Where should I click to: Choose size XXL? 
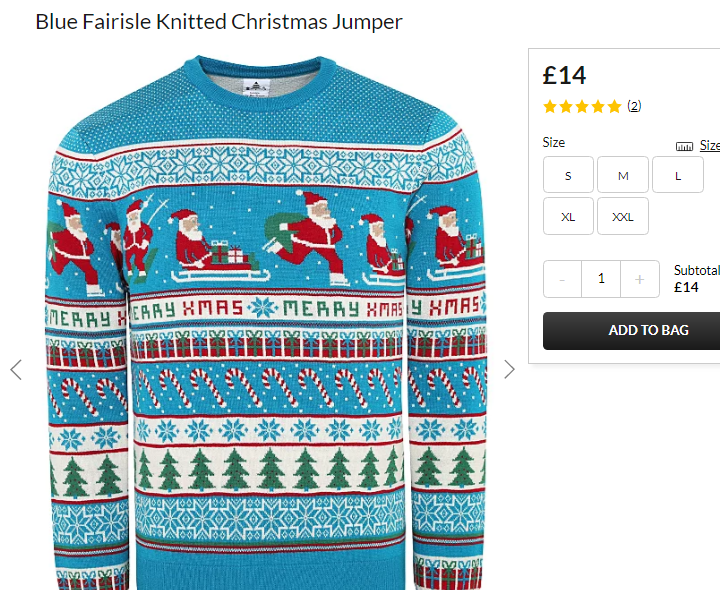coord(623,216)
